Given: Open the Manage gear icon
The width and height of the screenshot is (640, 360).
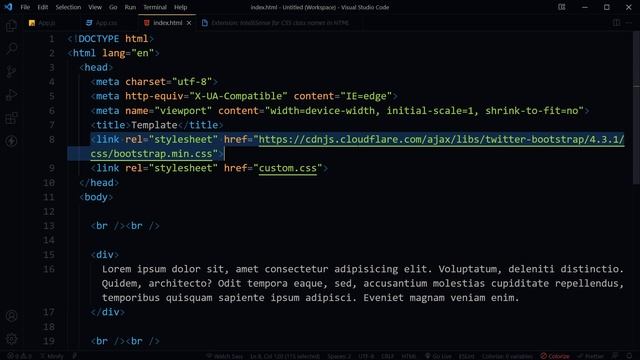Looking at the screenshot, I should coord(11,339).
